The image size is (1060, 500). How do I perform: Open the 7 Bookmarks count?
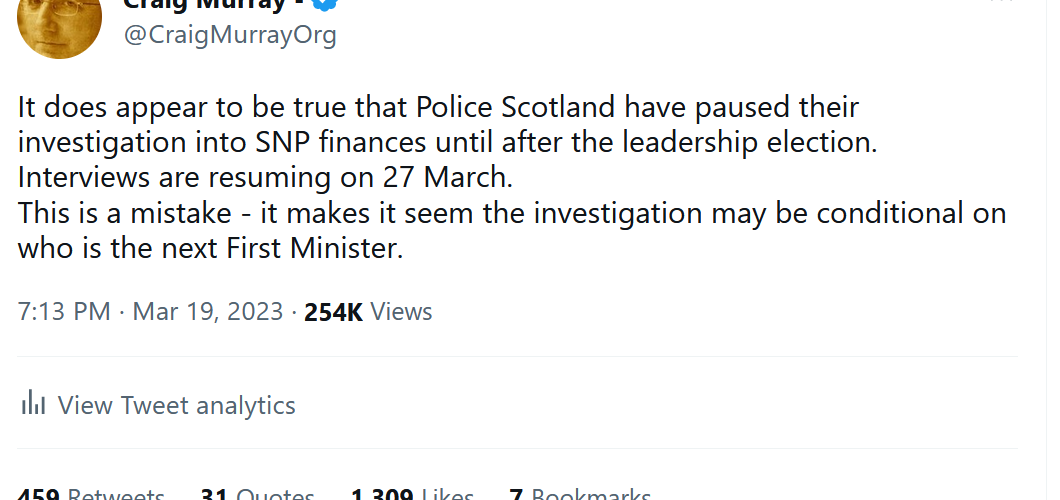click(x=580, y=494)
